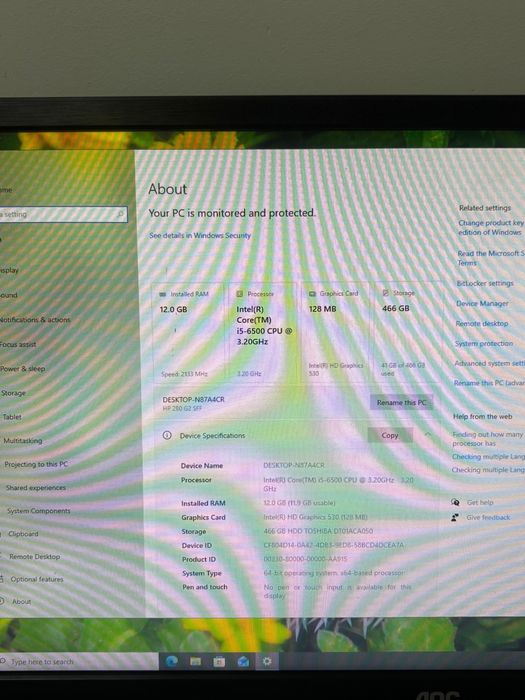
Task: Focus the Find a setting search box
Action: [x=63, y=214]
